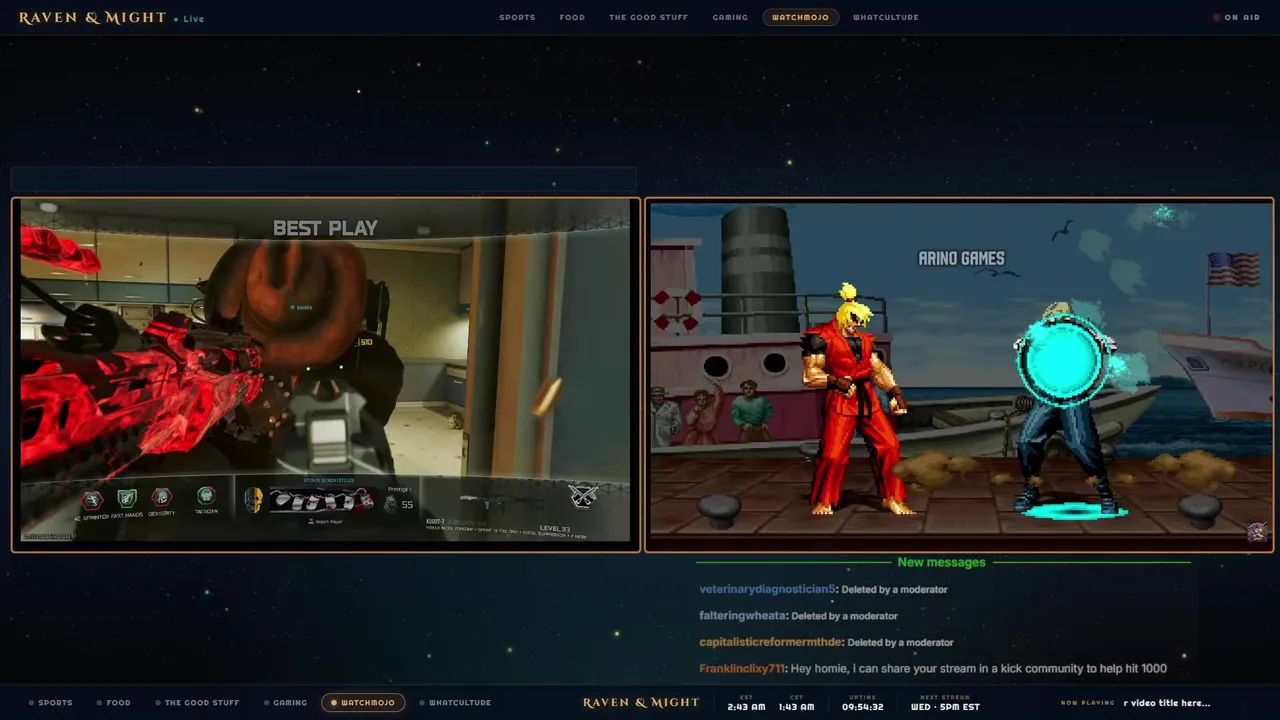The width and height of the screenshot is (1280, 720).
Task: Open Franklinclixy711 username in chat
Action: pyautogui.click(x=741, y=668)
